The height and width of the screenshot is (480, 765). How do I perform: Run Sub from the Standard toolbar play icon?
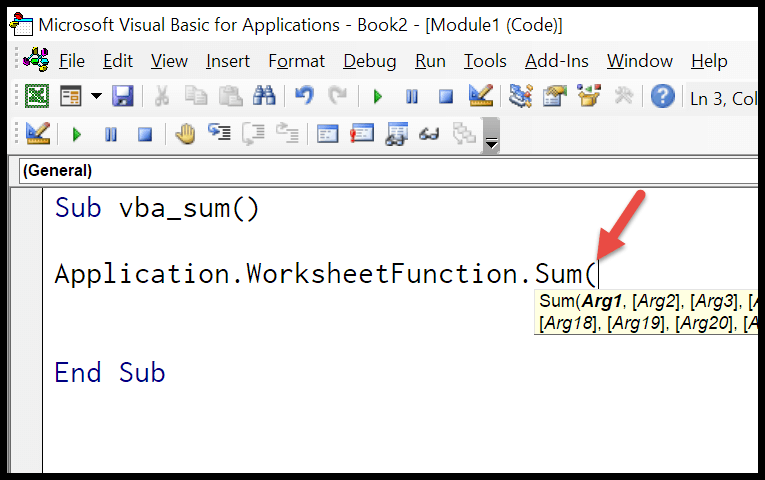(377, 96)
